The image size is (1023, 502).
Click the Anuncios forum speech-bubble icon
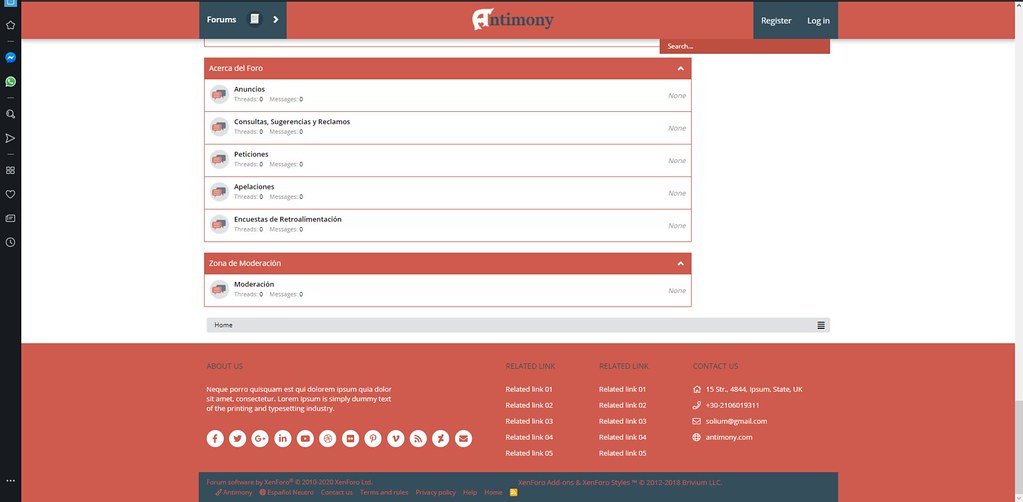pos(219,95)
